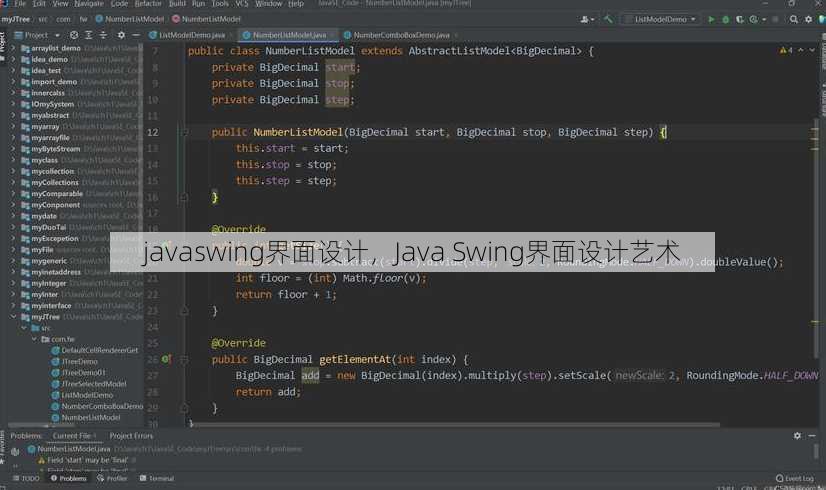
Task: Open the File menu
Action: (20, 4)
